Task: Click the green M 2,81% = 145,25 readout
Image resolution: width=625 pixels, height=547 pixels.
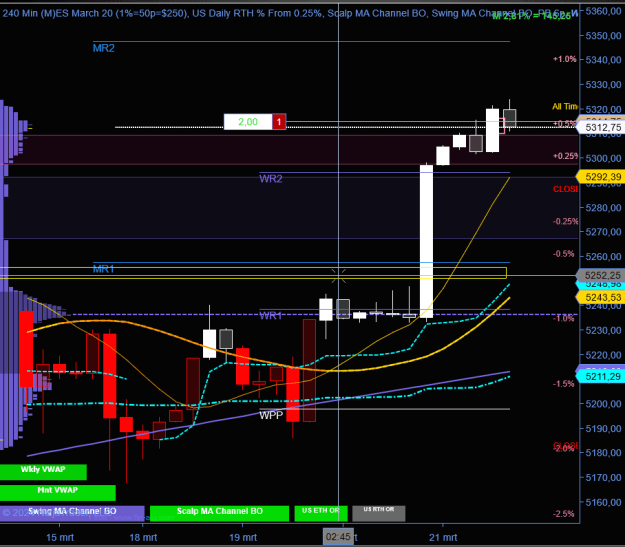Action: (x=532, y=16)
